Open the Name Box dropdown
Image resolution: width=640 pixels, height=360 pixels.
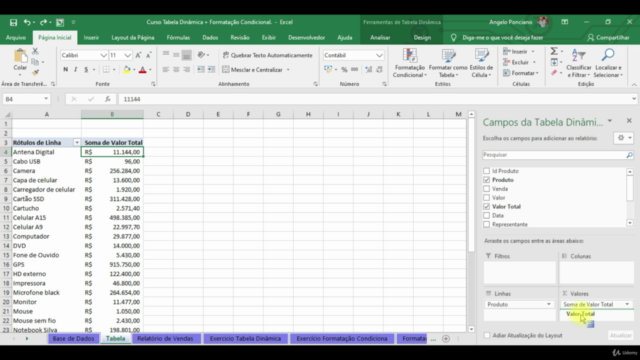click(46, 99)
